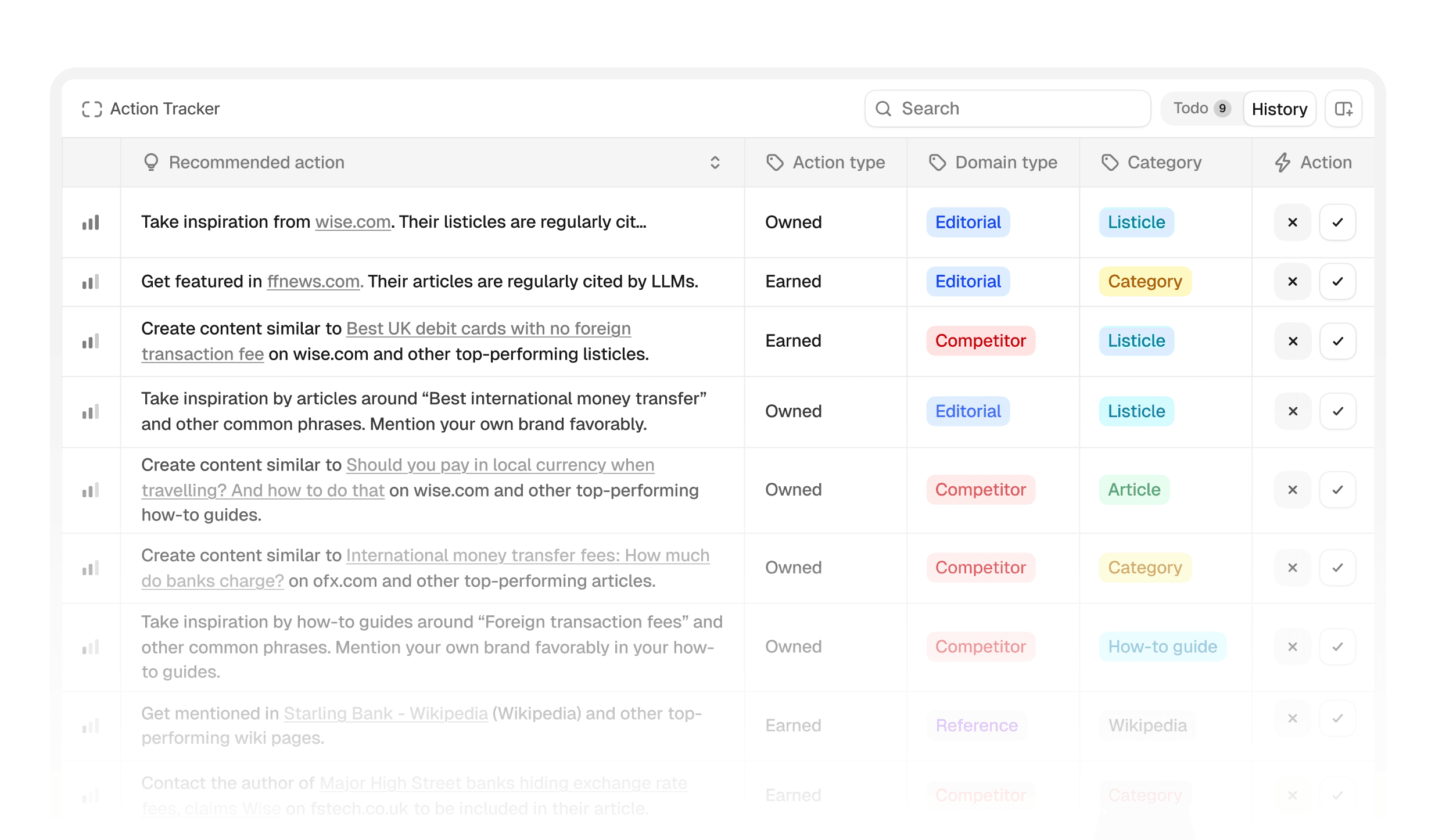Screen dimensions: 1435x840
Task: Click the yellow Category tag on ffnews.com row
Action: 1145,282
